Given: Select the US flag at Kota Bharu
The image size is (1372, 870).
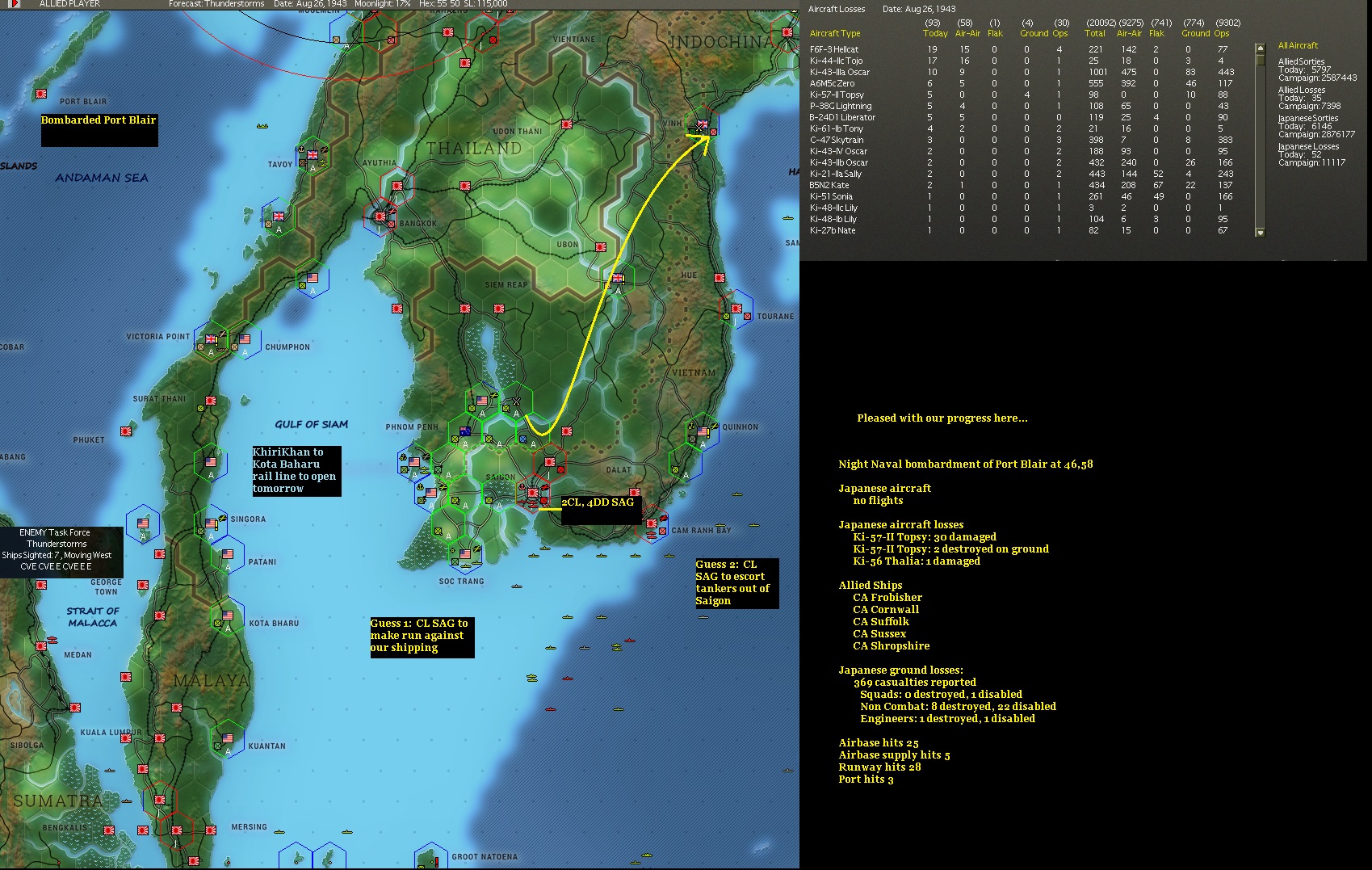Looking at the screenshot, I should point(228,616).
